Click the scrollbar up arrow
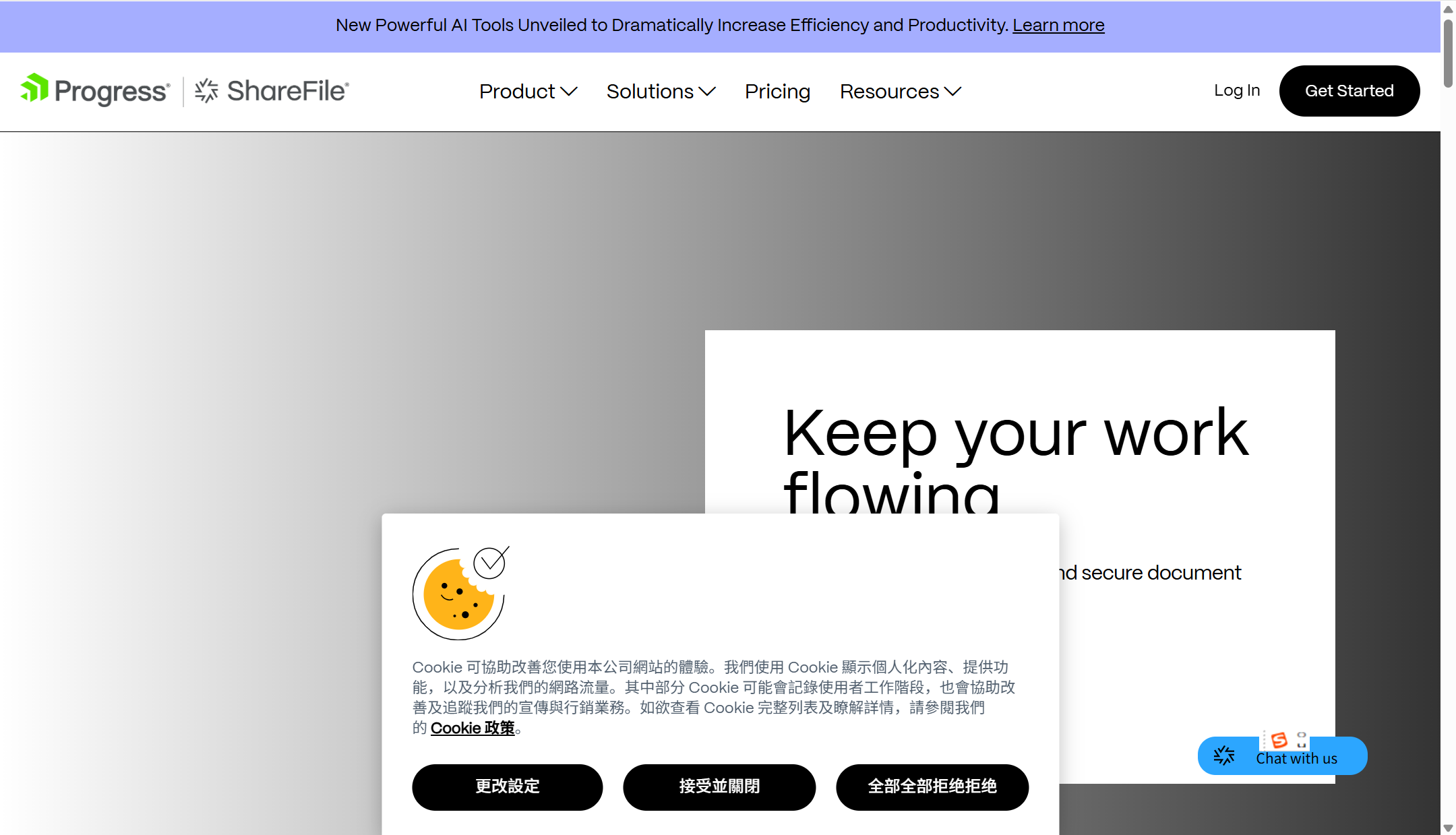Screen dimensions: 1456x835 pyautogui.click(x=1448, y=9)
